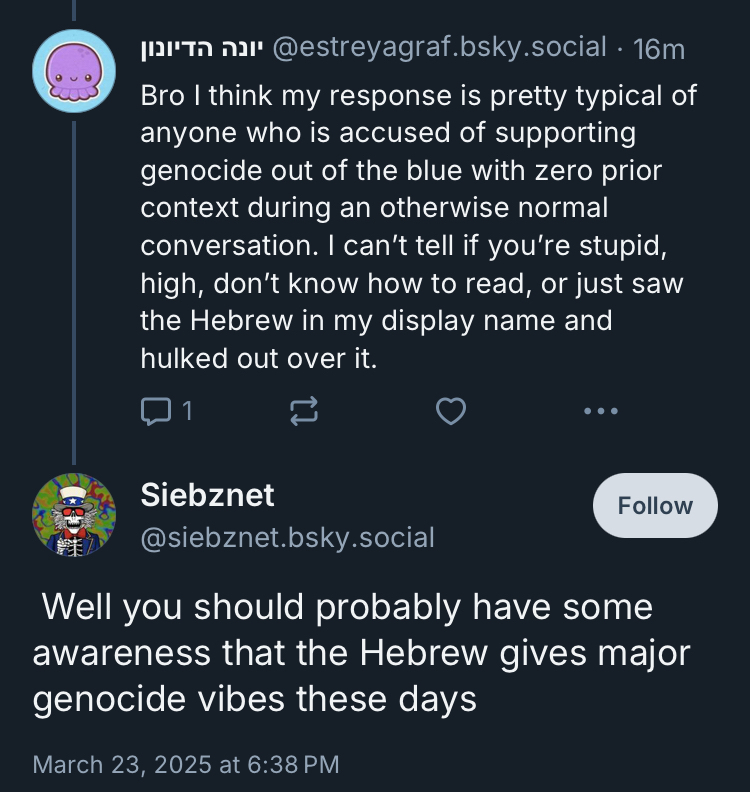Click the reply speech bubble icon

click(x=156, y=410)
